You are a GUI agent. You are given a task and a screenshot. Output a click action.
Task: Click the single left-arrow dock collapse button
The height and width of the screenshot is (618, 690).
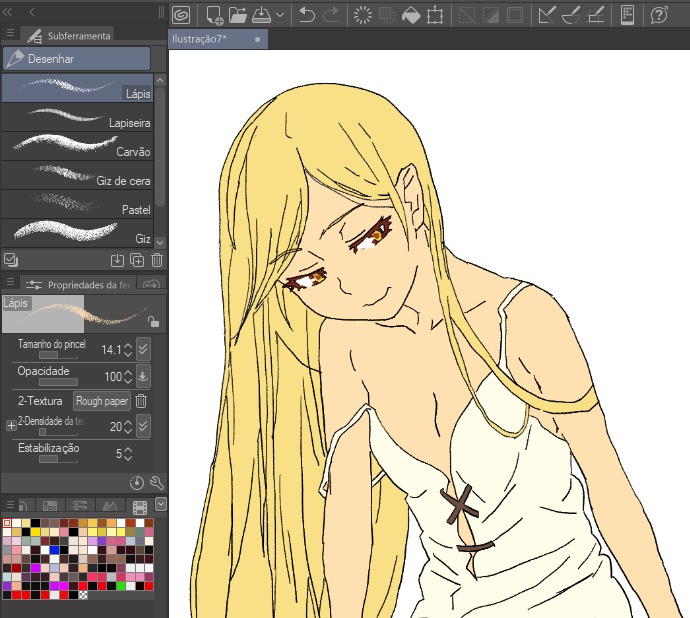pyautogui.click(x=32, y=12)
